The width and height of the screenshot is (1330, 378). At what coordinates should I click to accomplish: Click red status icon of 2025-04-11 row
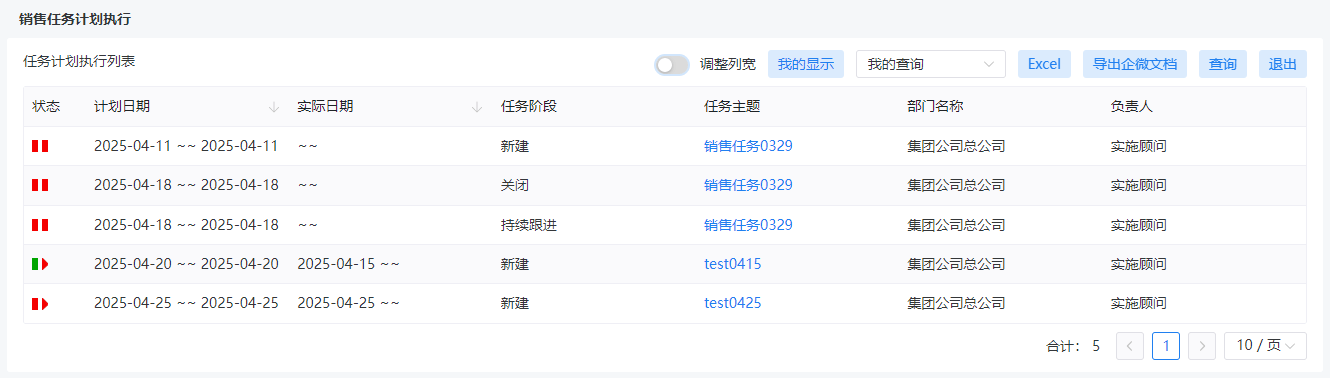(x=40, y=146)
